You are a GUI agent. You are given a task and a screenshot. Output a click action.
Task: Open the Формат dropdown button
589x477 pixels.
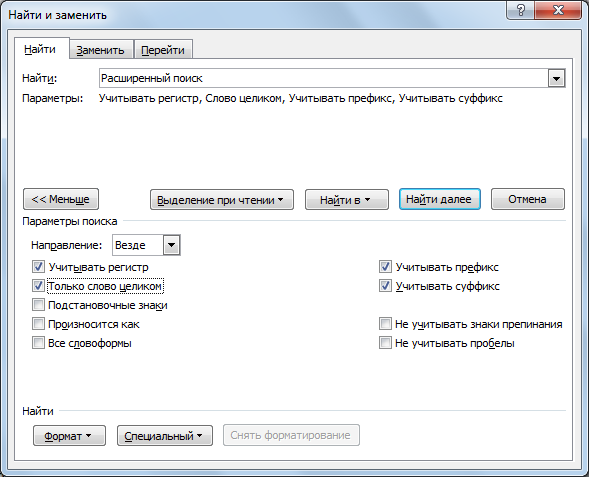[69, 436]
